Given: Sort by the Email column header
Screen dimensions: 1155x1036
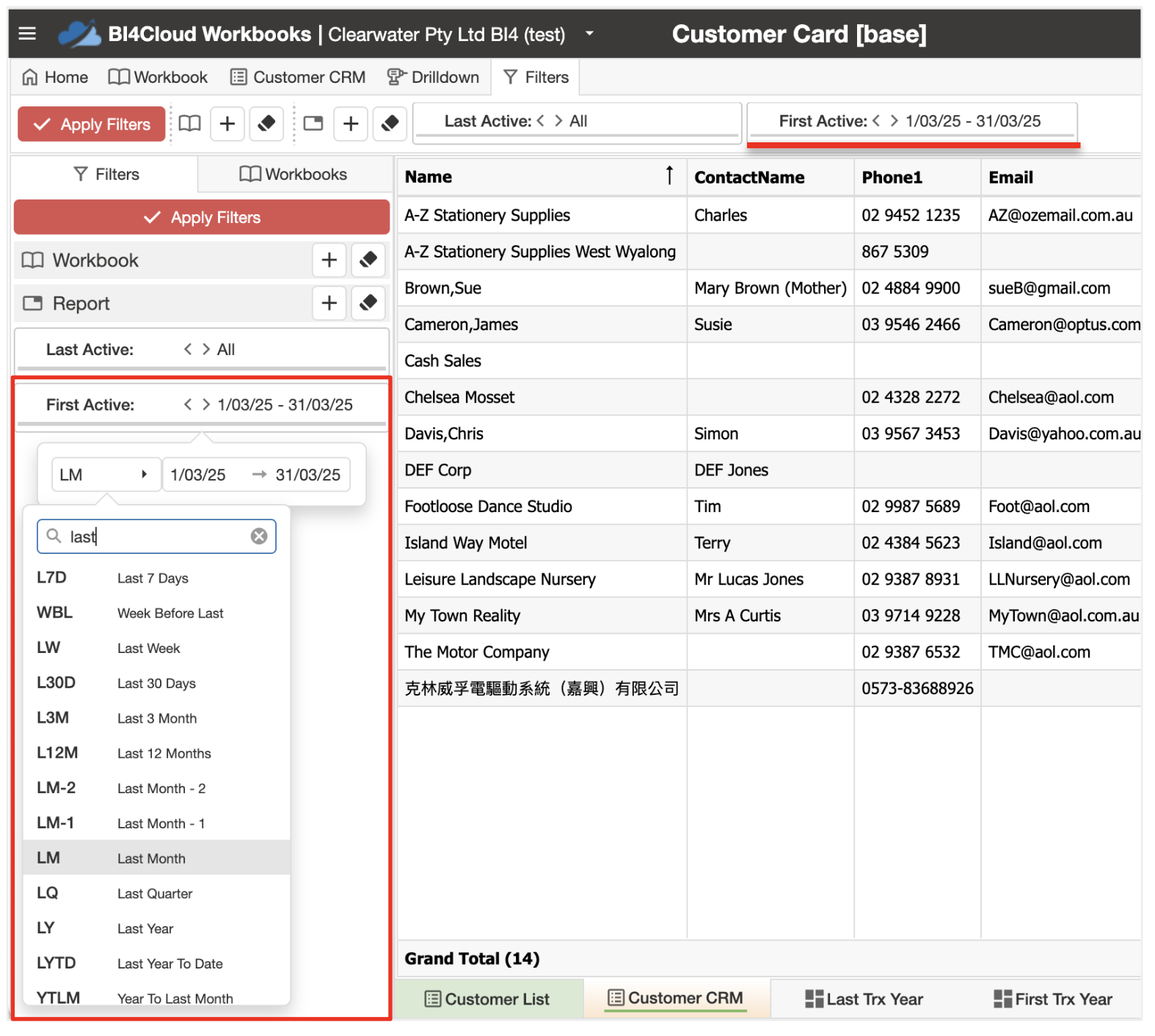Looking at the screenshot, I should click(1061, 177).
